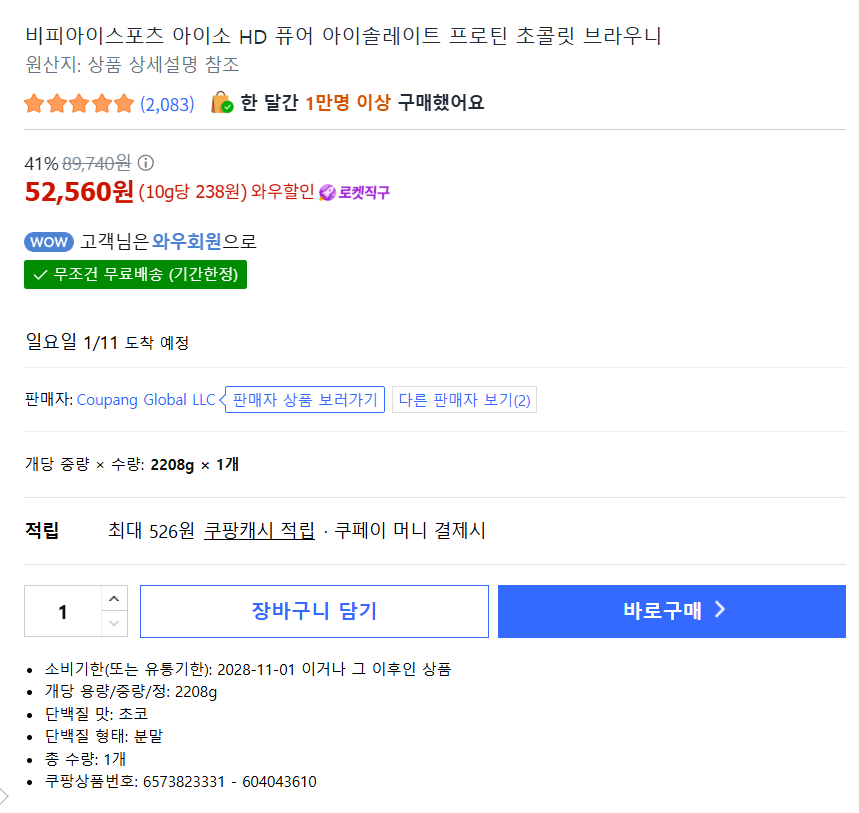
Task: Click the free shipping checkmark icon
Action: [41, 275]
